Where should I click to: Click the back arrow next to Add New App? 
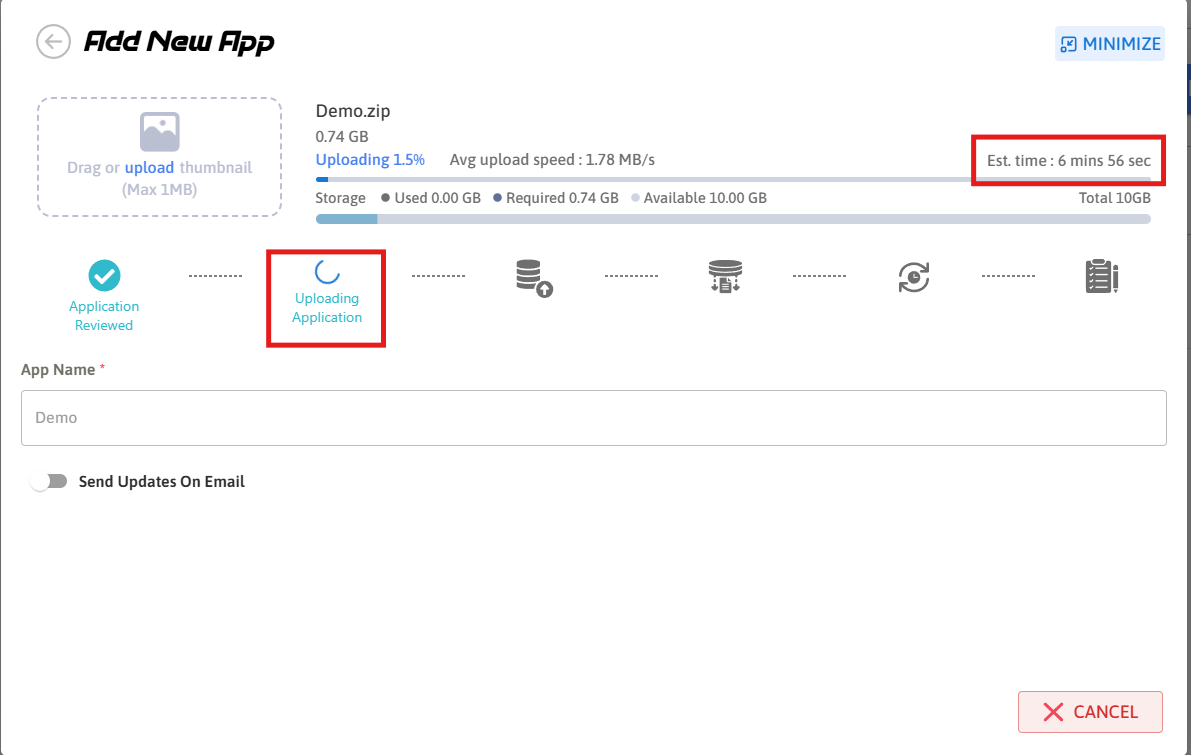pos(53,42)
